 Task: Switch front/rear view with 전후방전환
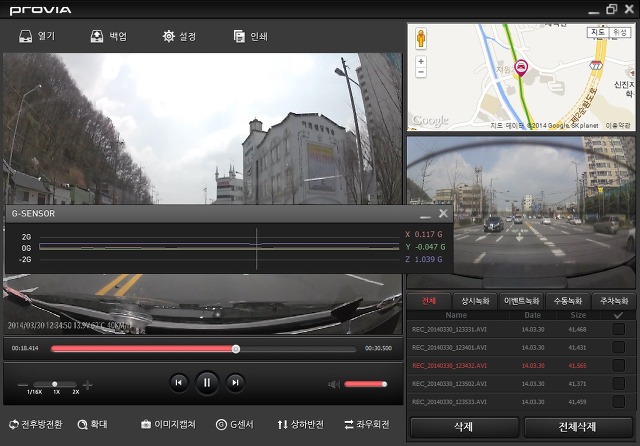pyautogui.click(x=36, y=425)
